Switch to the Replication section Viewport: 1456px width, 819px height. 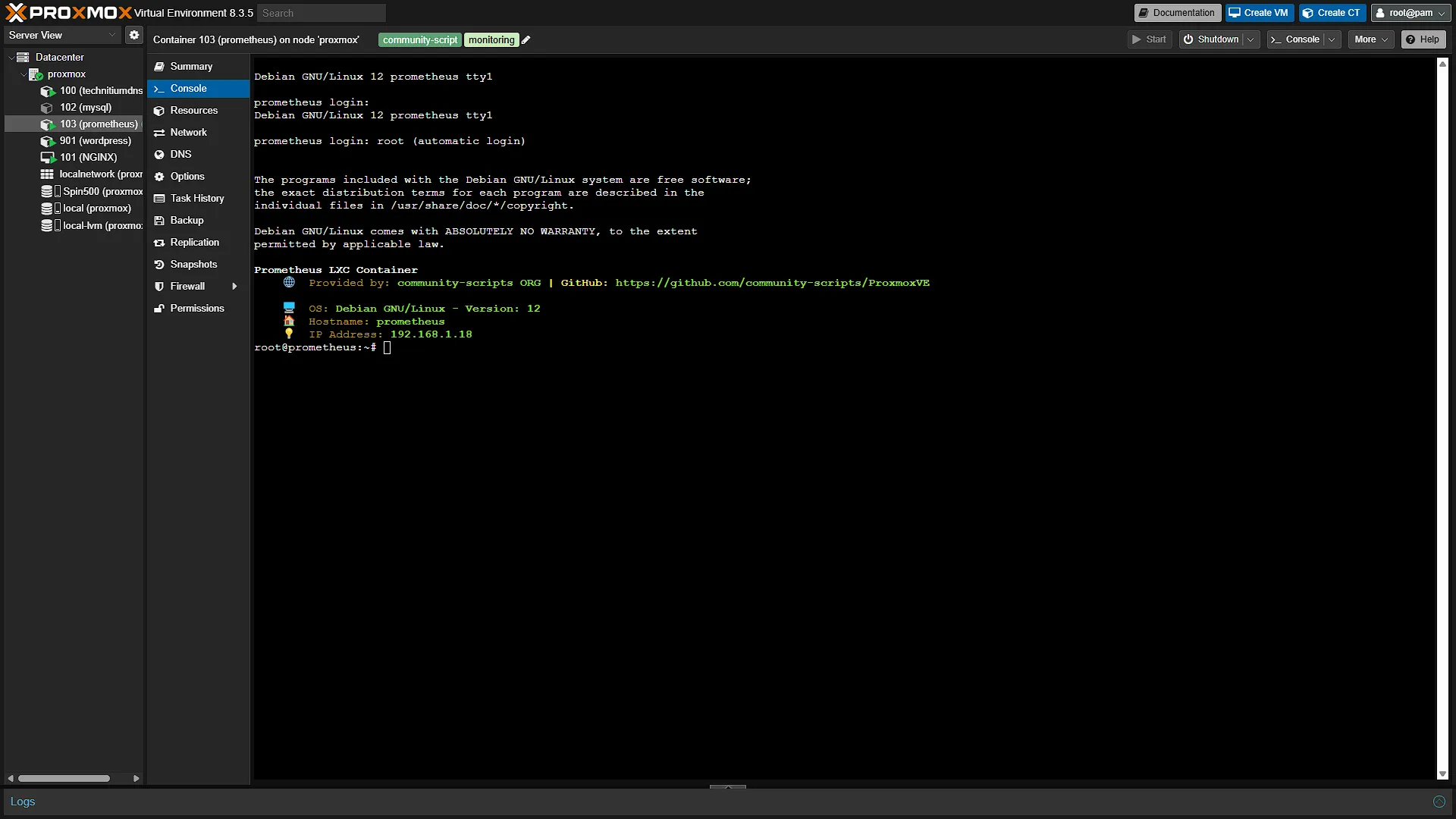(x=199, y=243)
